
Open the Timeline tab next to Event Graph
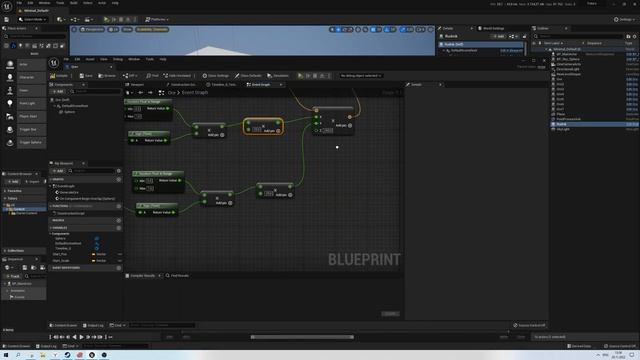point(222,84)
